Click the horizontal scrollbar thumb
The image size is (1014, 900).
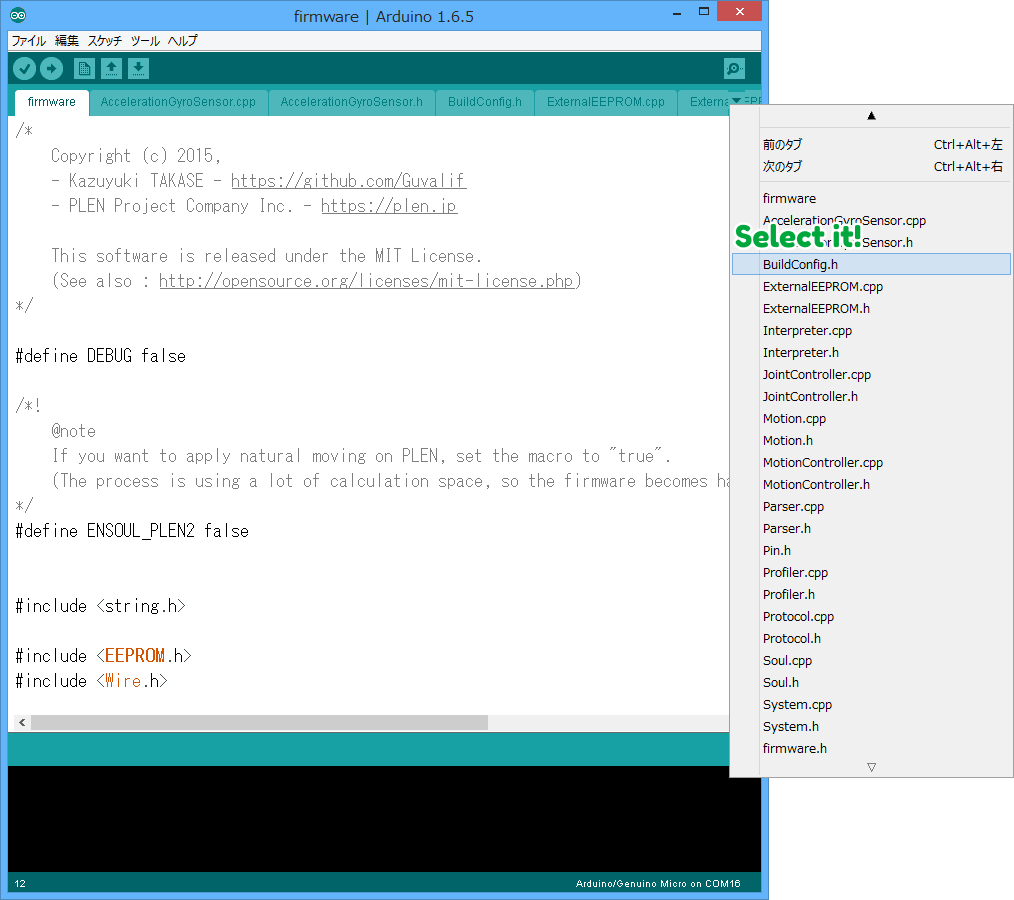point(259,722)
